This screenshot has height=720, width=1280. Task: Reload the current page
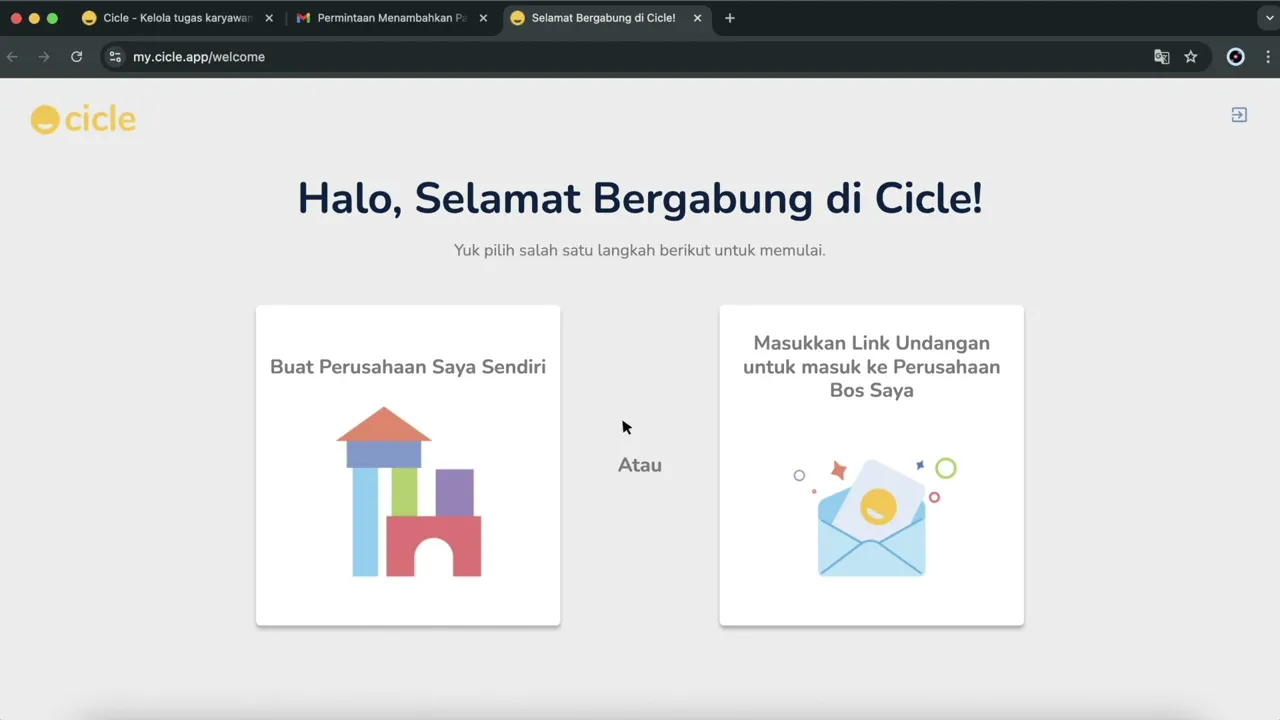click(x=76, y=57)
